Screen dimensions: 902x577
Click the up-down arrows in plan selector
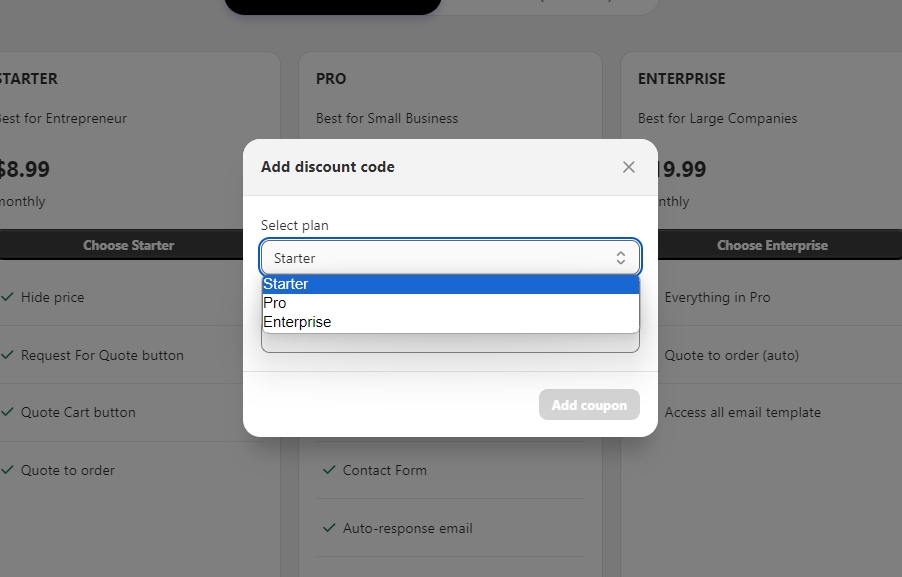pos(620,258)
